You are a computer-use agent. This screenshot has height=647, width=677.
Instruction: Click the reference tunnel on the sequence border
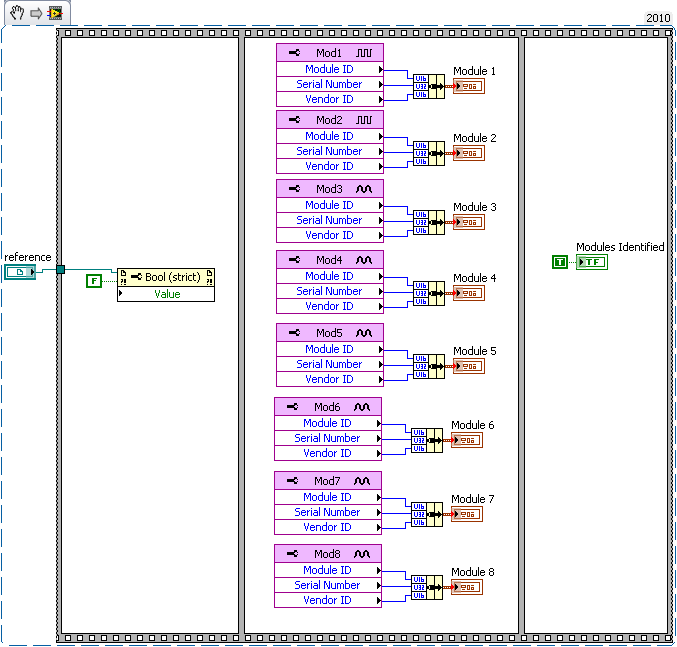click(60, 269)
